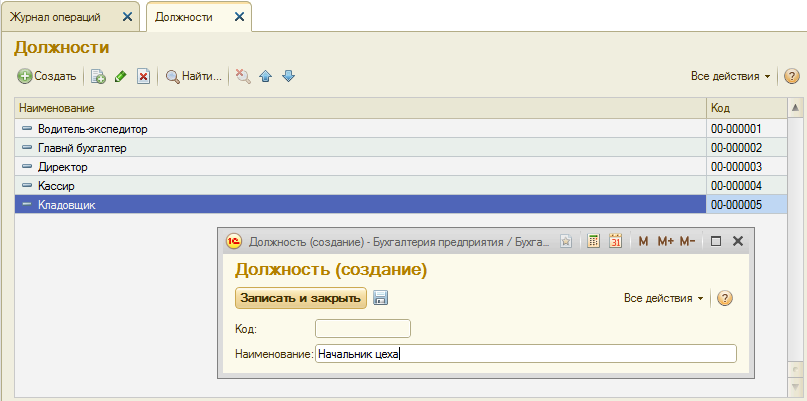Click the Записать и закрыть button
This screenshot has height=401, width=807.
301,298
